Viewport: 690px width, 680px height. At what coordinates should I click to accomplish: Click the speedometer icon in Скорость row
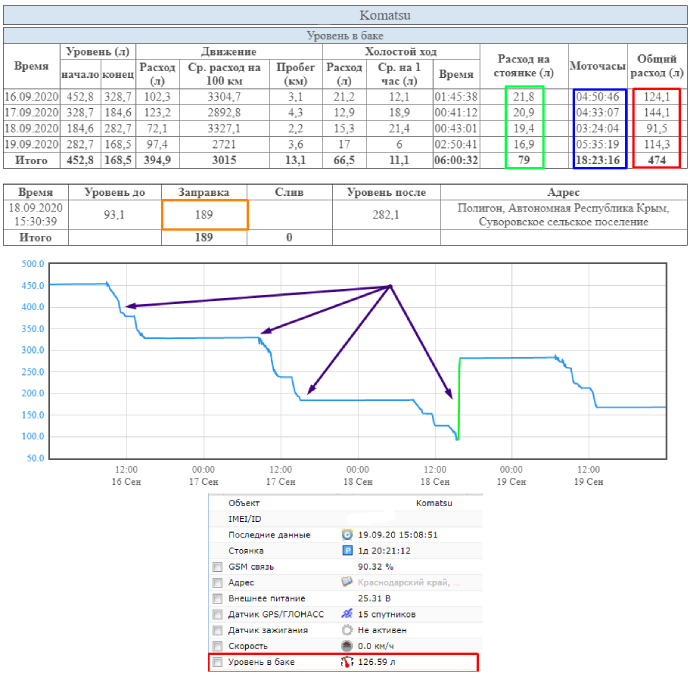tap(347, 646)
